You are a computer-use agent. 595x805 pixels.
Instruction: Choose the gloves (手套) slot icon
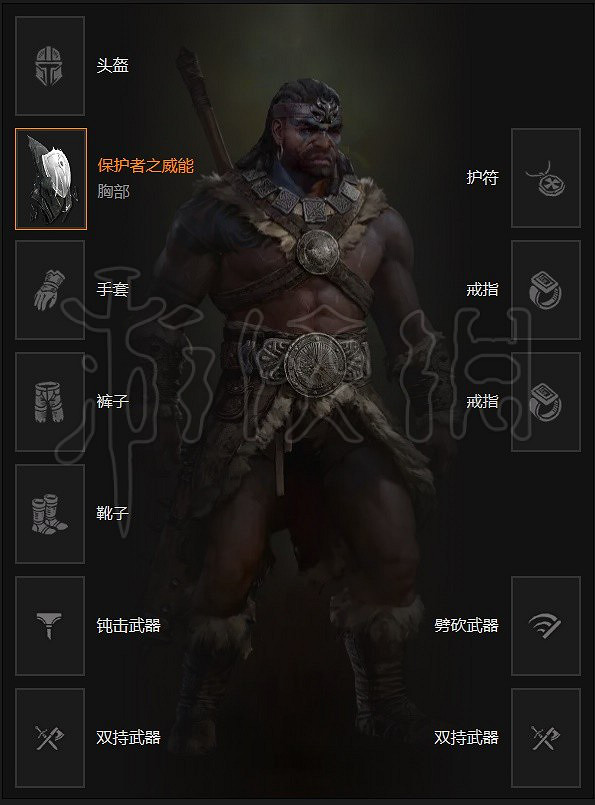click(x=50, y=290)
